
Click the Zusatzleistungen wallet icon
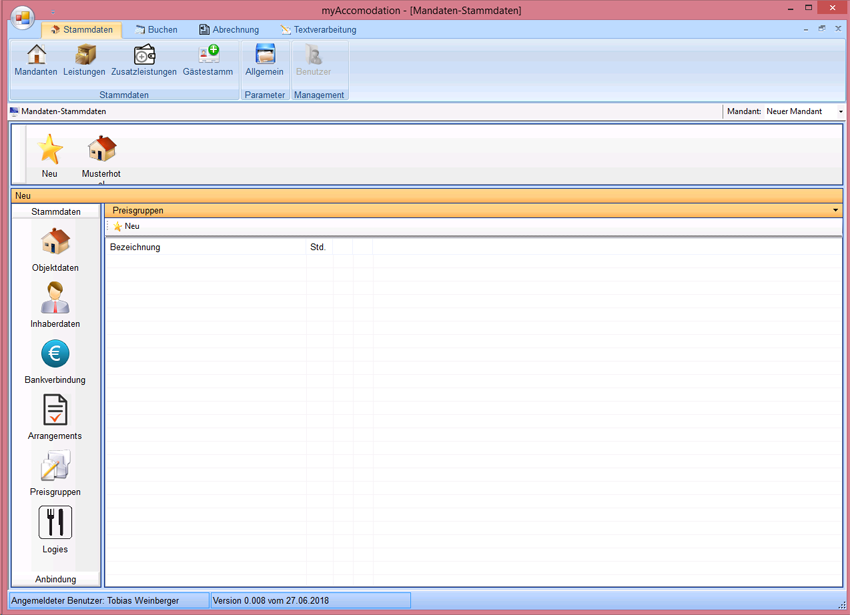(x=144, y=60)
